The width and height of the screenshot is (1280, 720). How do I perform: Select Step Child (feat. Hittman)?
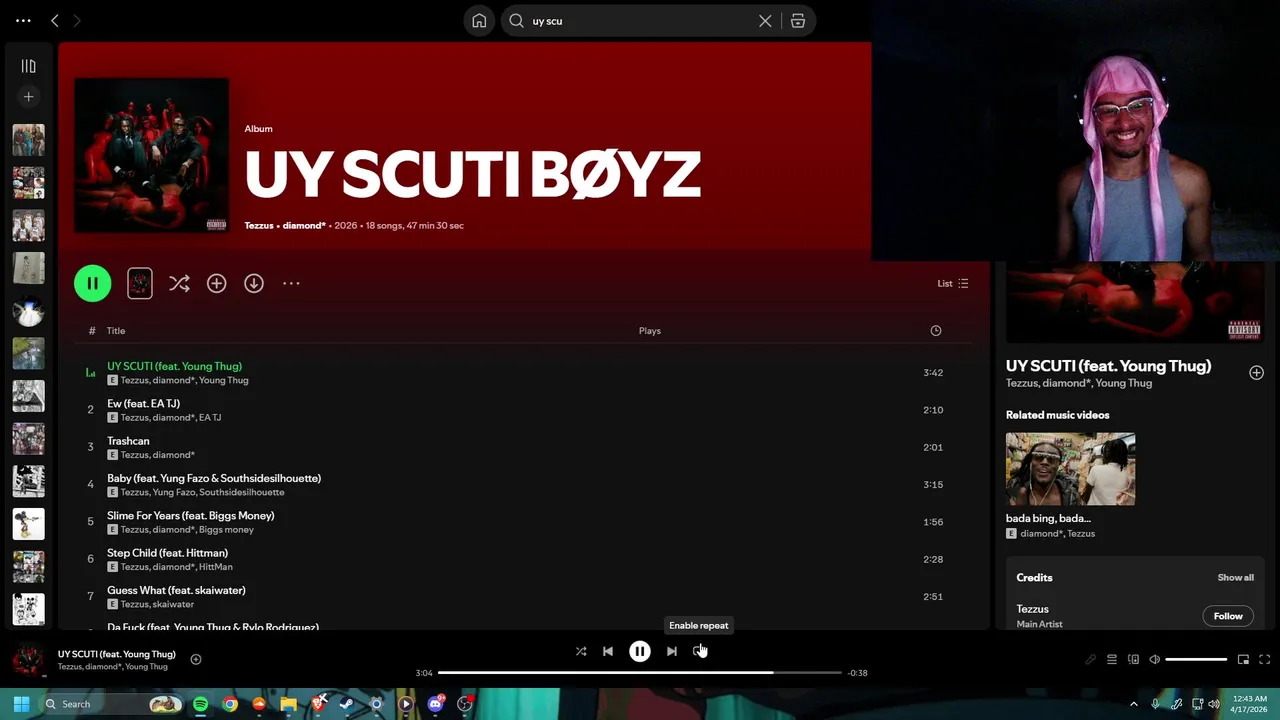(x=167, y=553)
